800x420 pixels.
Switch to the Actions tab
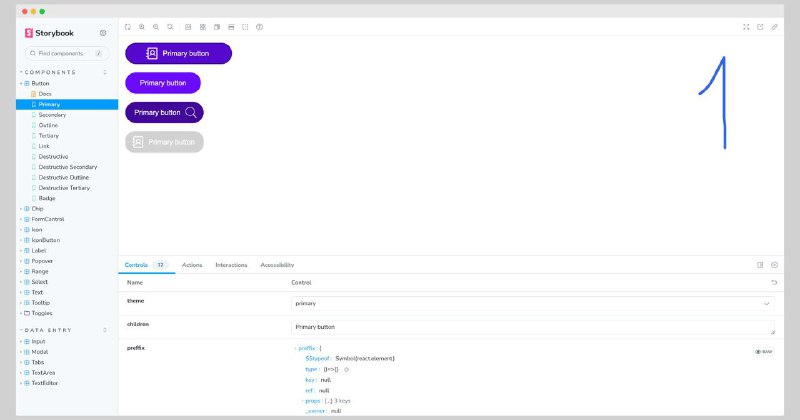pyautogui.click(x=192, y=265)
